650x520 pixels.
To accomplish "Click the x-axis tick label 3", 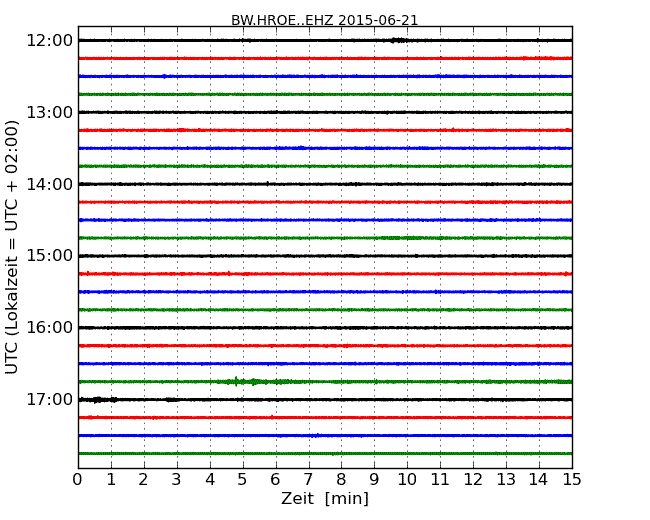I will 177,480.
